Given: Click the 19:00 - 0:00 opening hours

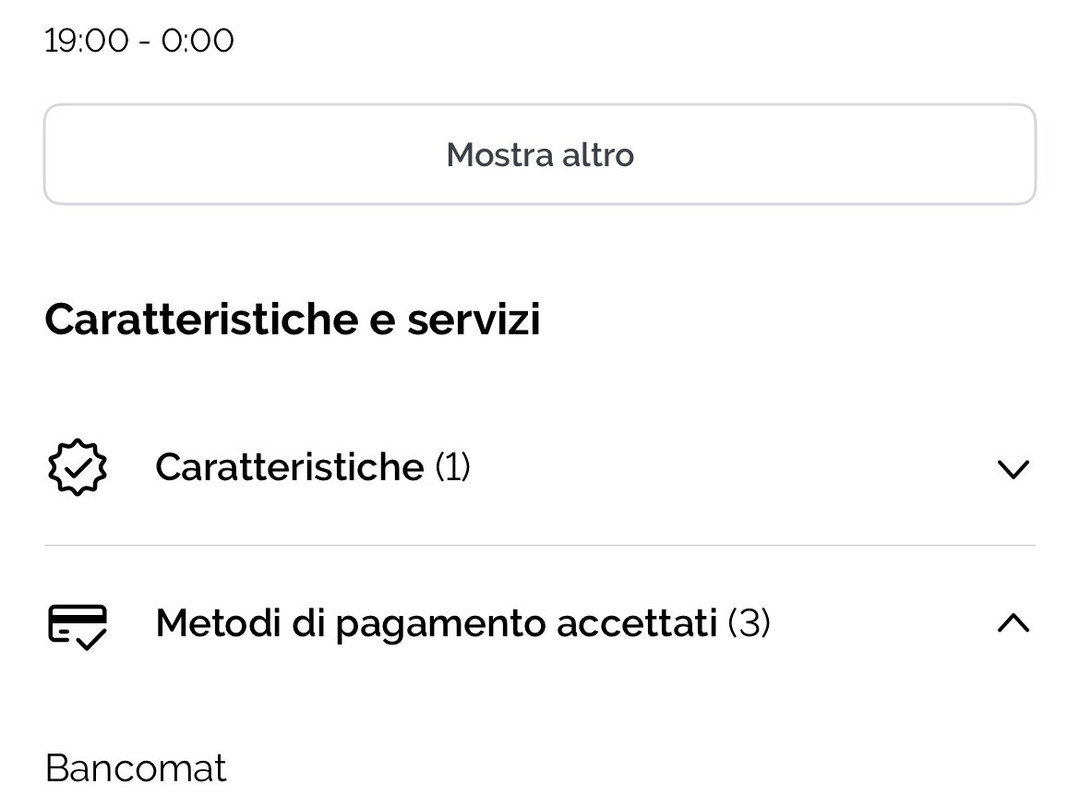Looking at the screenshot, I should 139,41.
